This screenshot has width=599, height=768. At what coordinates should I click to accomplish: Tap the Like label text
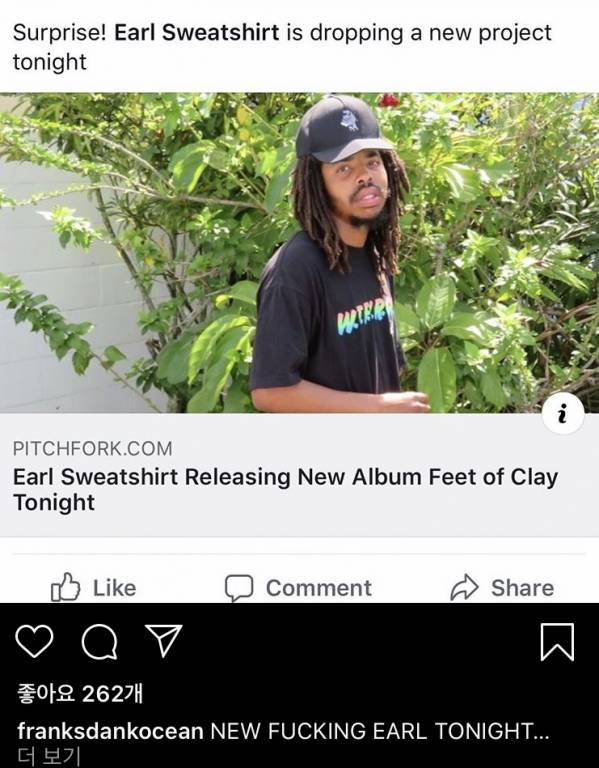pos(115,588)
